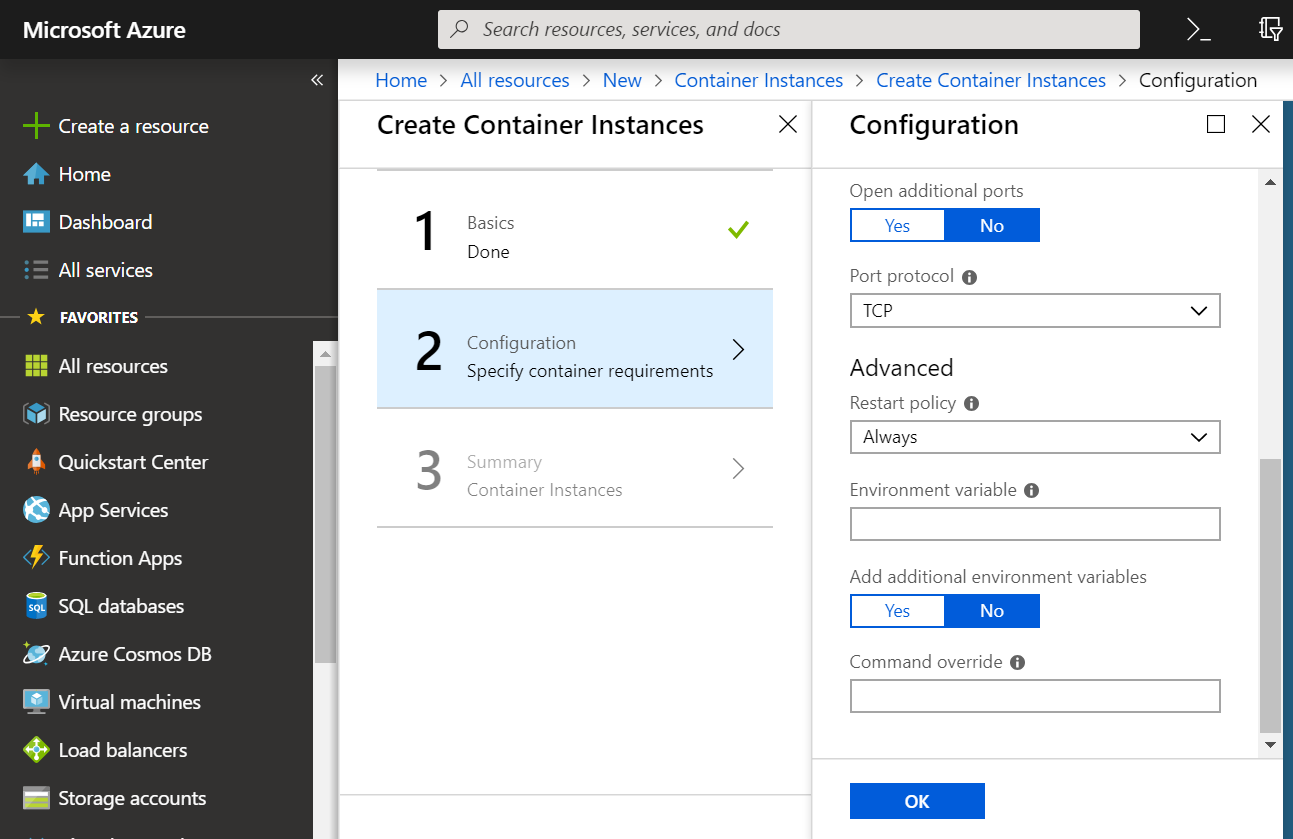Image resolution: width=1293 pixels, height=839 pixels.
Task: Click the Quickstart Center rocket icon
Action: tap(36, 462)
